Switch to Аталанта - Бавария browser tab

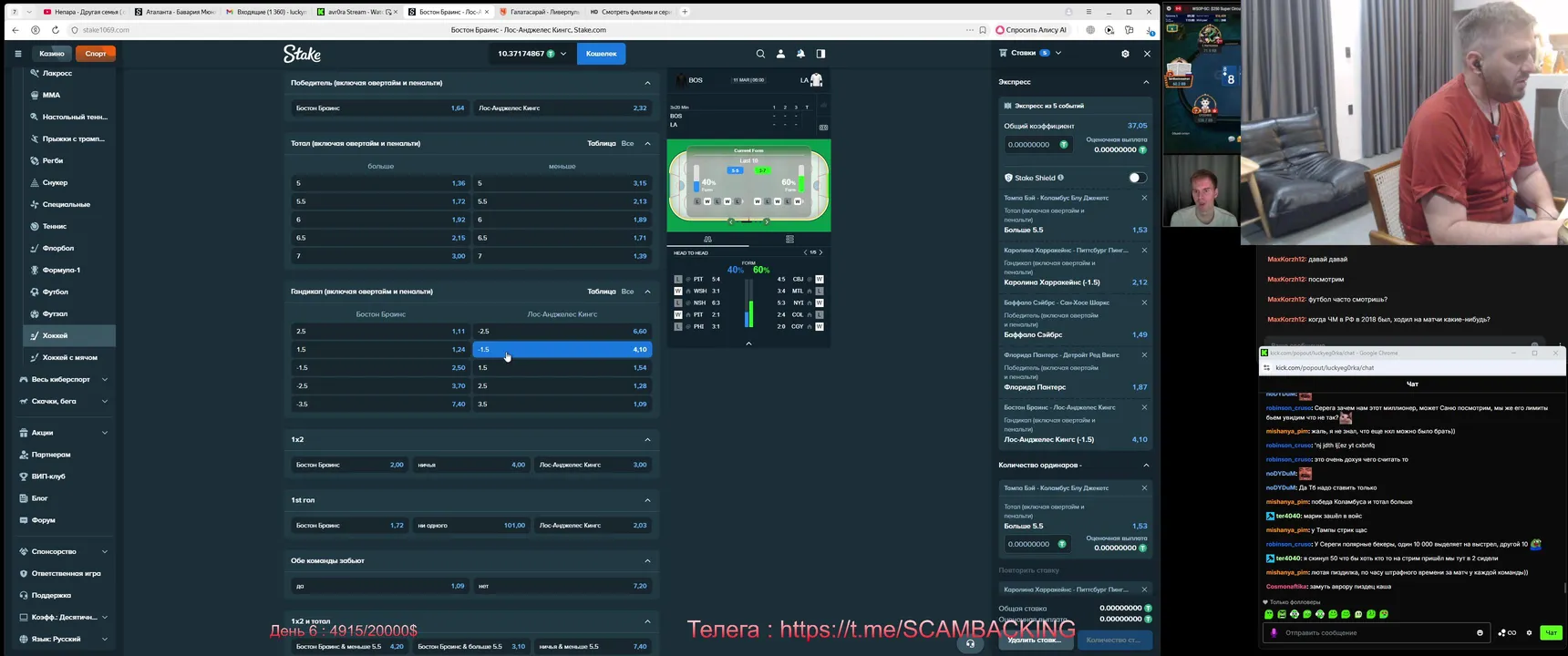pos(173,12)
